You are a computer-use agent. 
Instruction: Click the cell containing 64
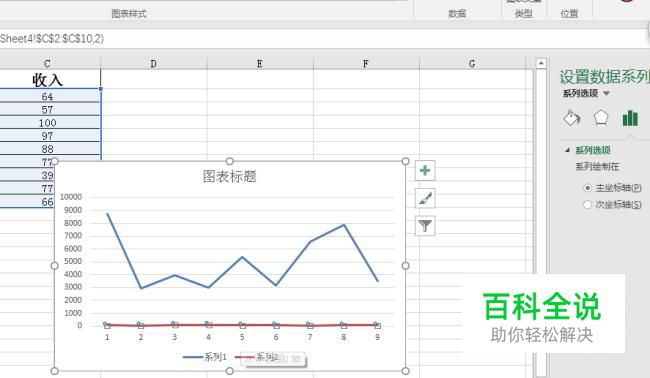tap(47, 97)
